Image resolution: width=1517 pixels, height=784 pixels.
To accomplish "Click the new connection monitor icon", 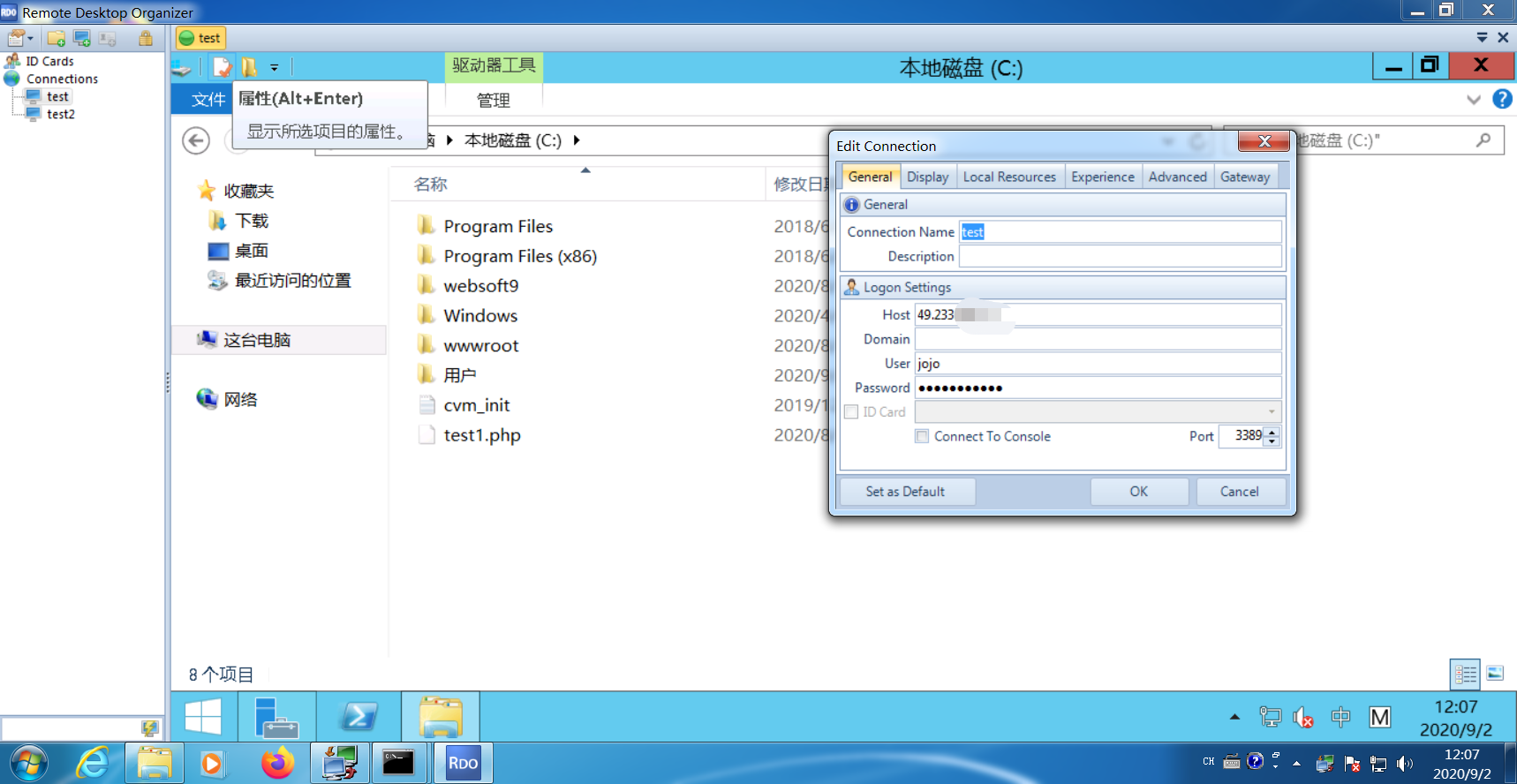I will (x=82, y=38).
